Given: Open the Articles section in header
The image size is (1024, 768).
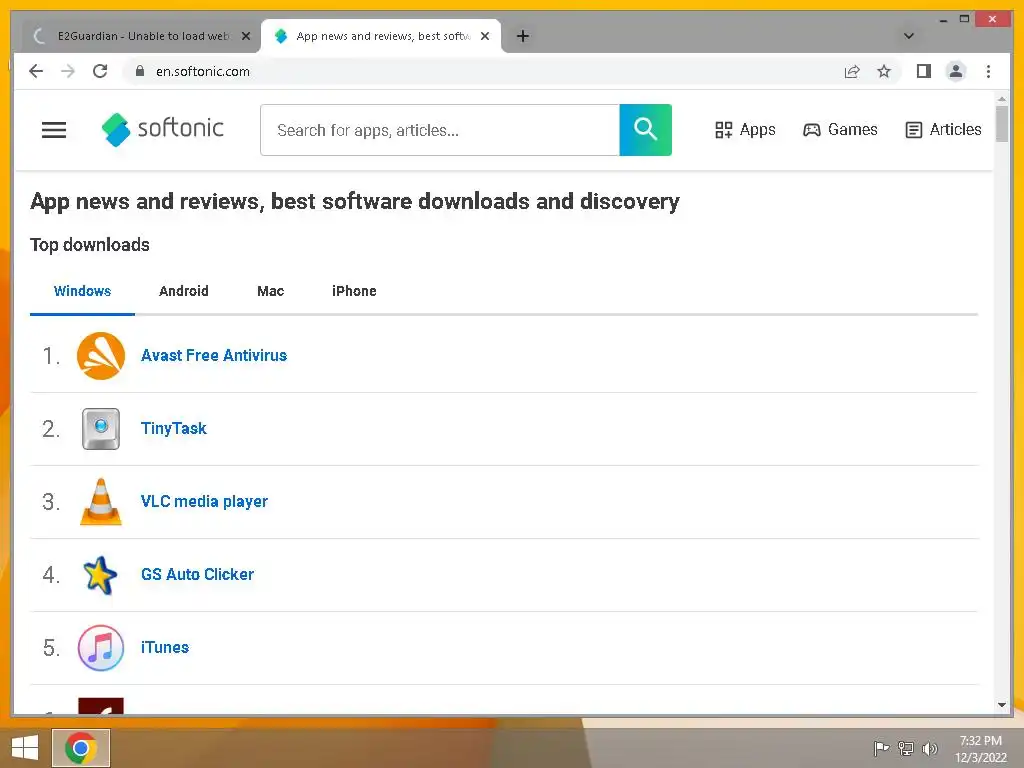Looking at the screenshot, I should pos(943,129).
